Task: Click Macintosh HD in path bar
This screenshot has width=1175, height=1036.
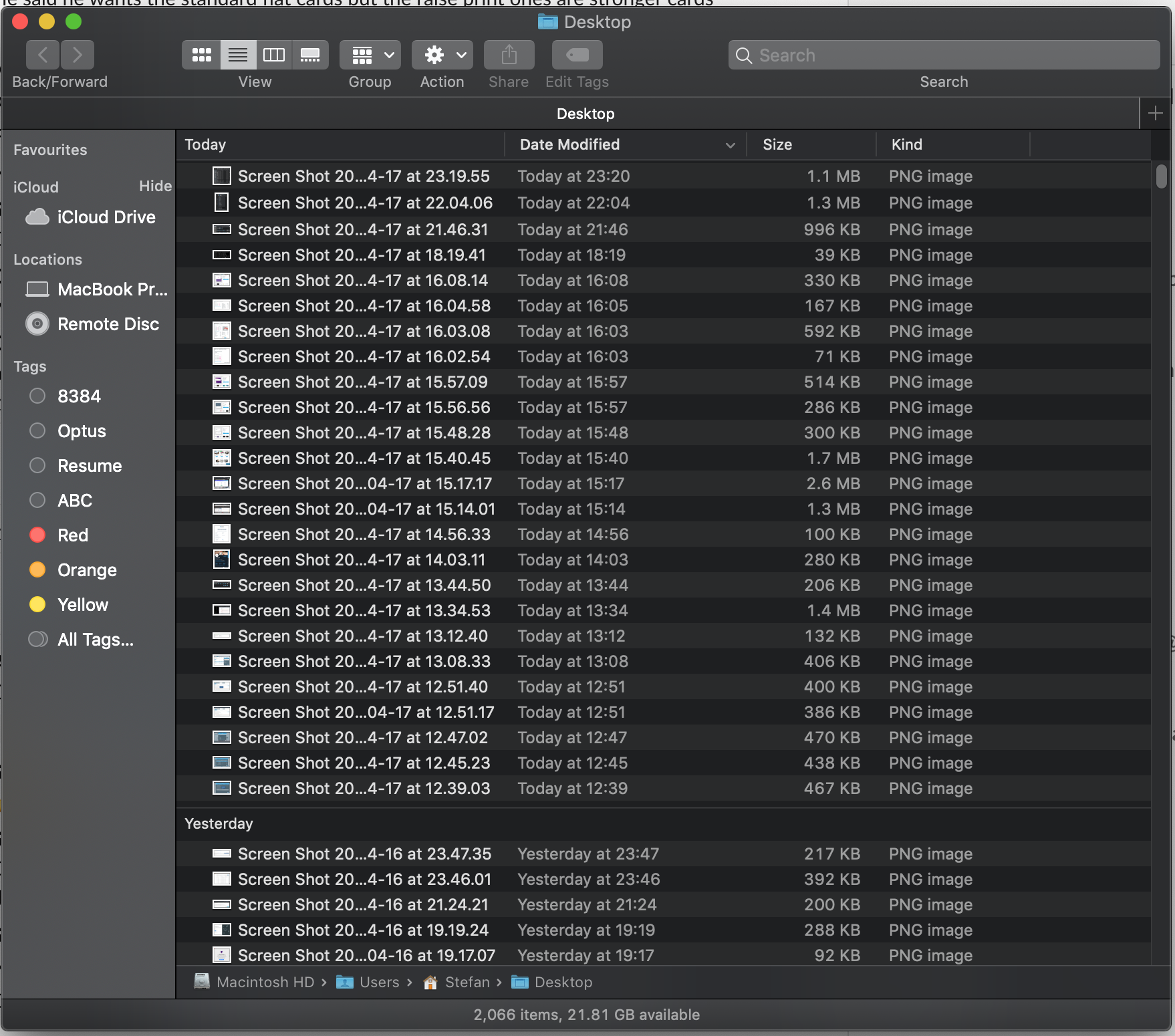Action: 254,982
